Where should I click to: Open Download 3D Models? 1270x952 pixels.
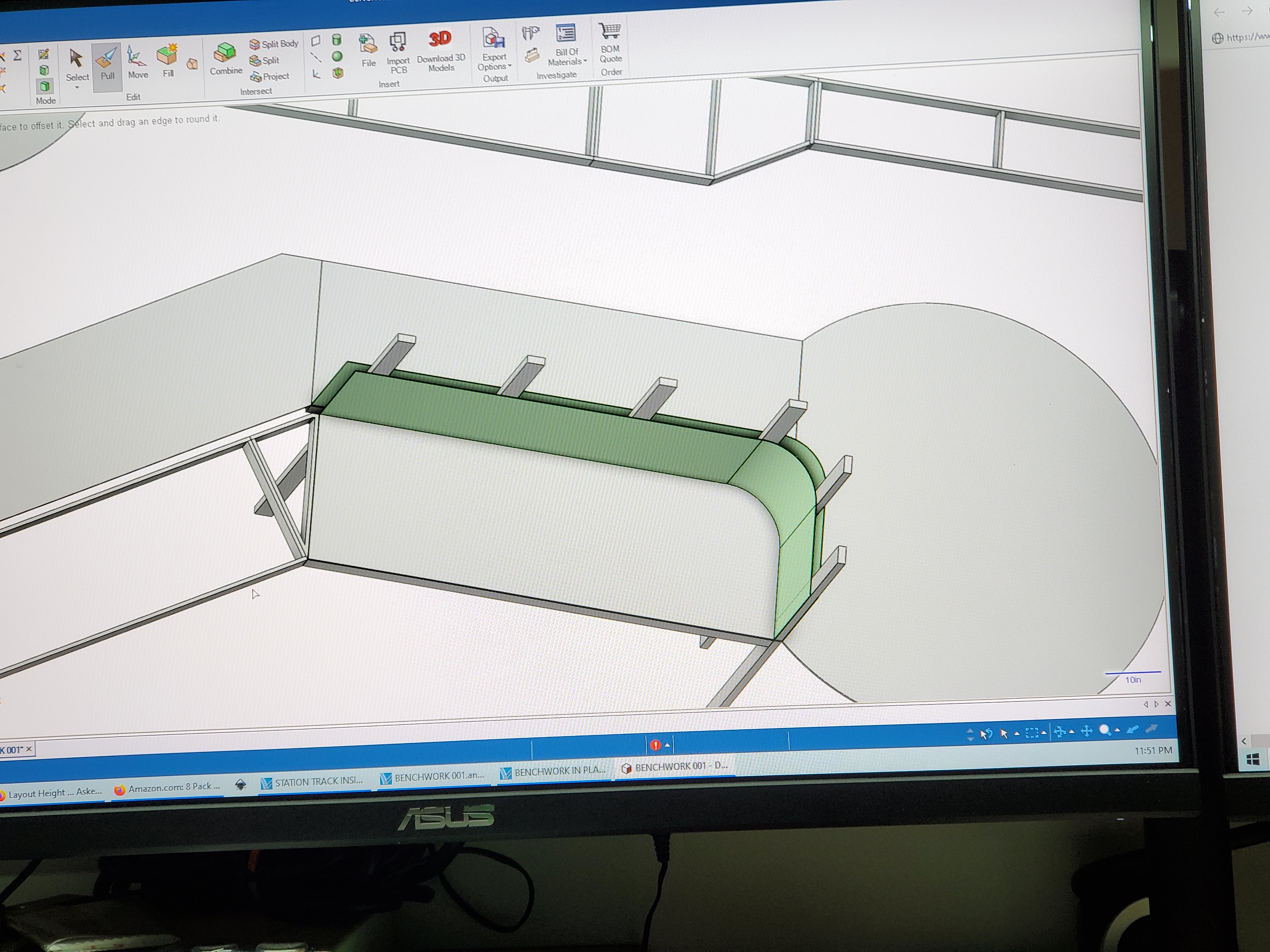[x=440, y=50]
